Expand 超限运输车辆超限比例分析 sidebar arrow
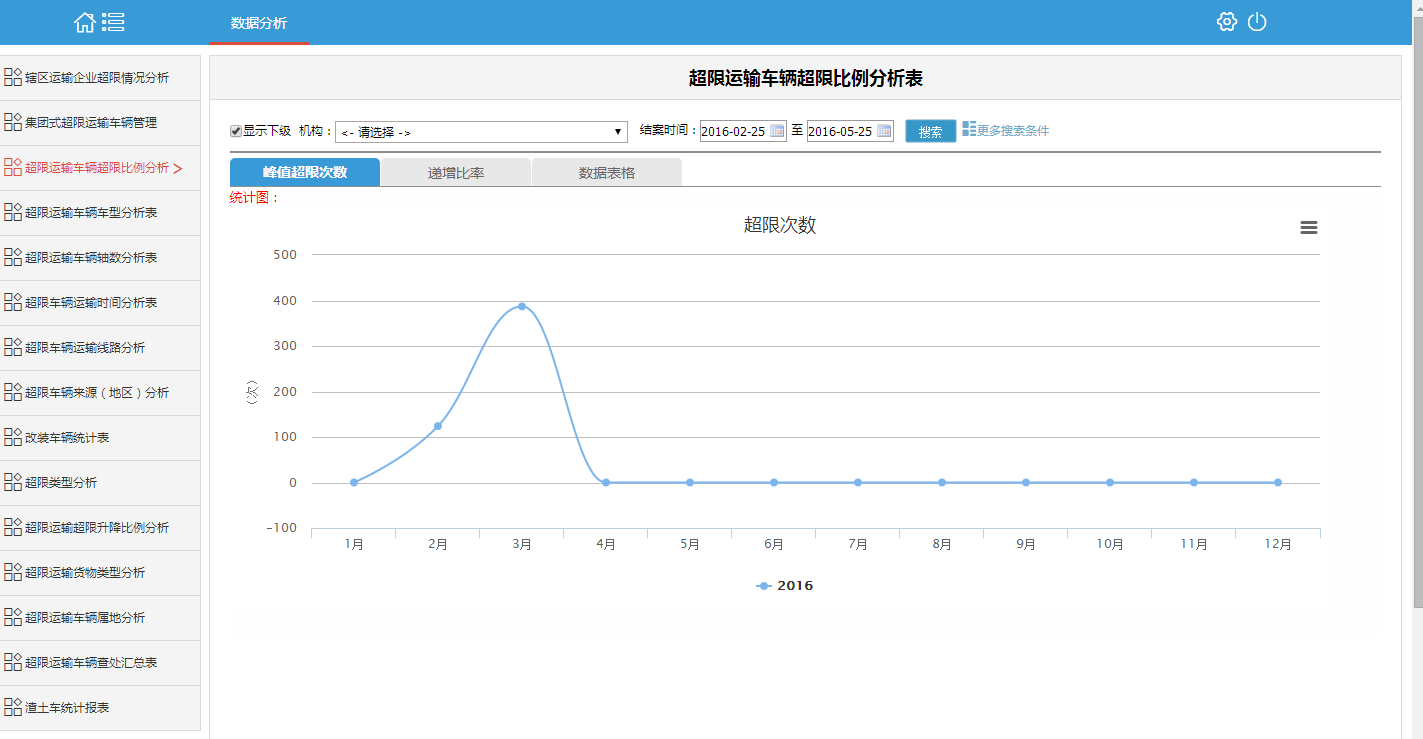The image size is (1423, 739). pyautogui.click(x=178, y=168)
